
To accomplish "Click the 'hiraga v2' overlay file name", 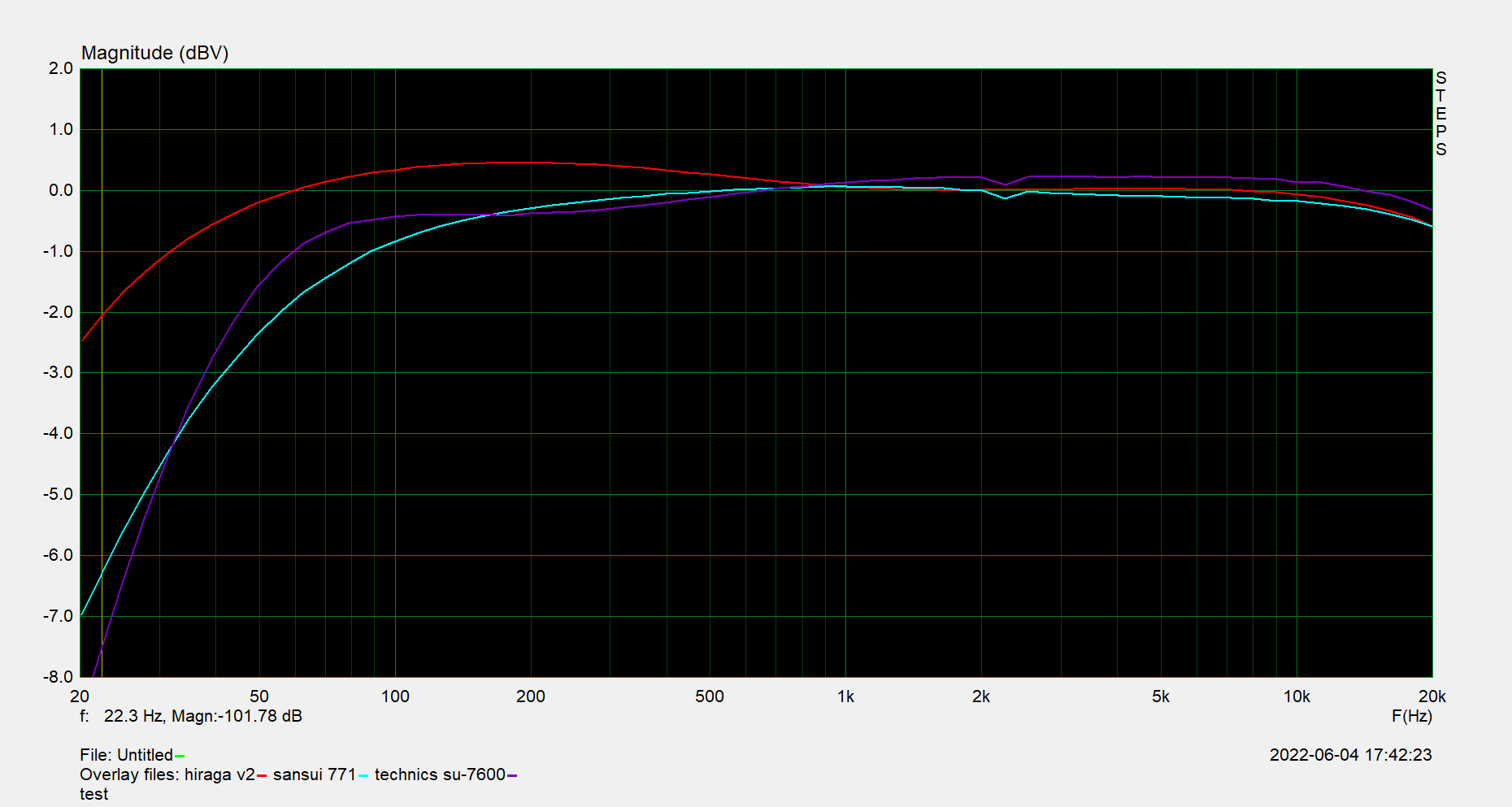I will coord(219,774).
